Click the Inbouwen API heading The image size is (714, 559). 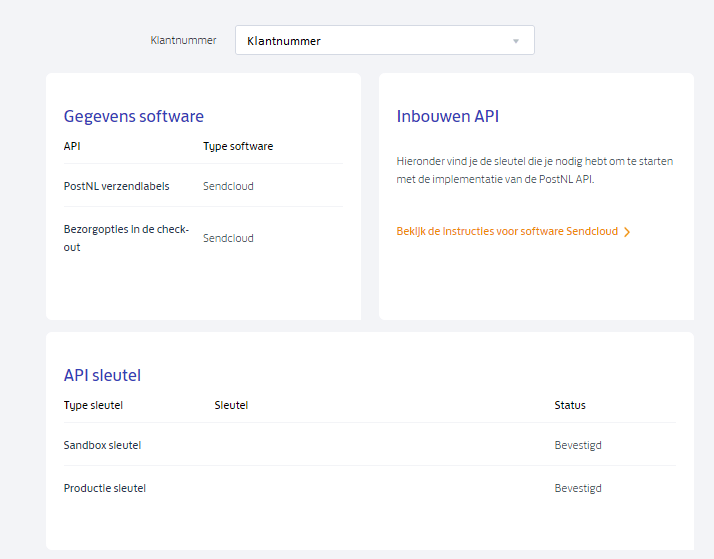pos(448,116)
